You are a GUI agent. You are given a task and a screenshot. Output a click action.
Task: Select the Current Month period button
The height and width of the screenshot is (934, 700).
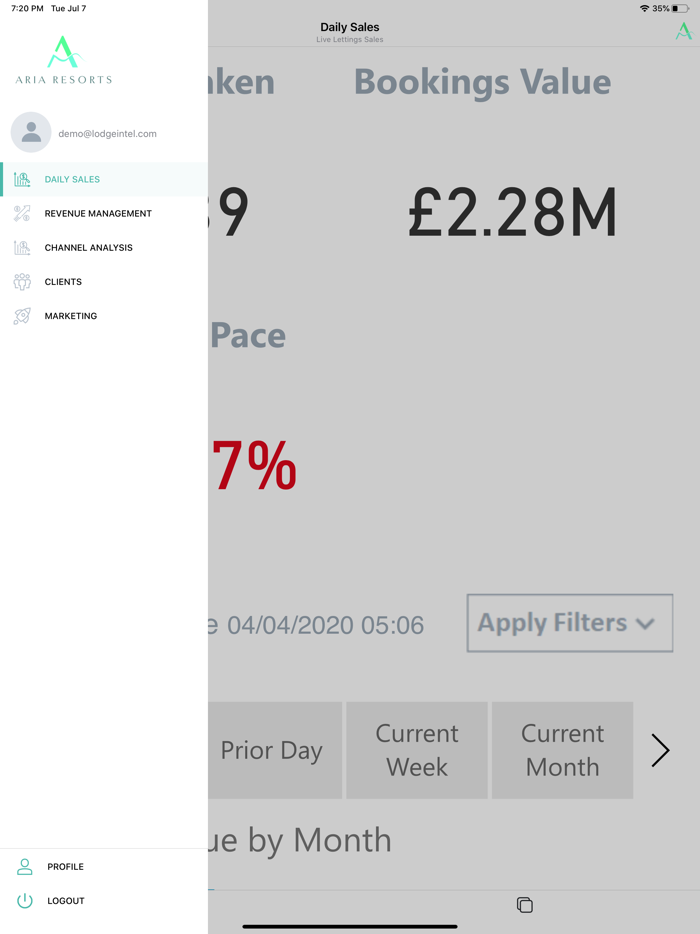pos(562,750)
